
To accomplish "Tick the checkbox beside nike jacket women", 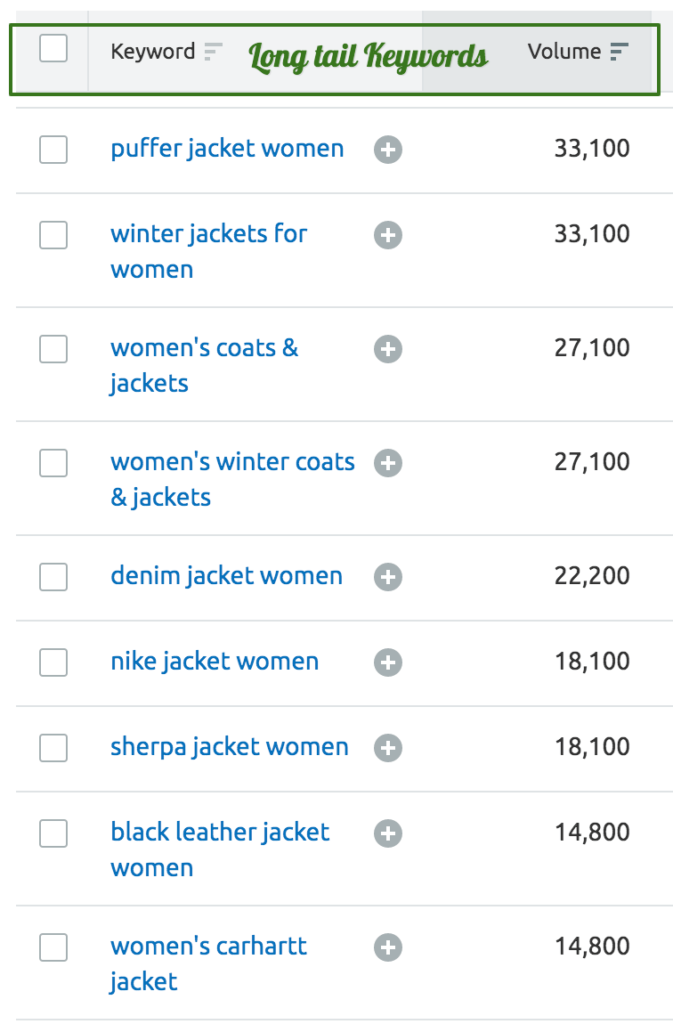I will click(x=54, y=662).
